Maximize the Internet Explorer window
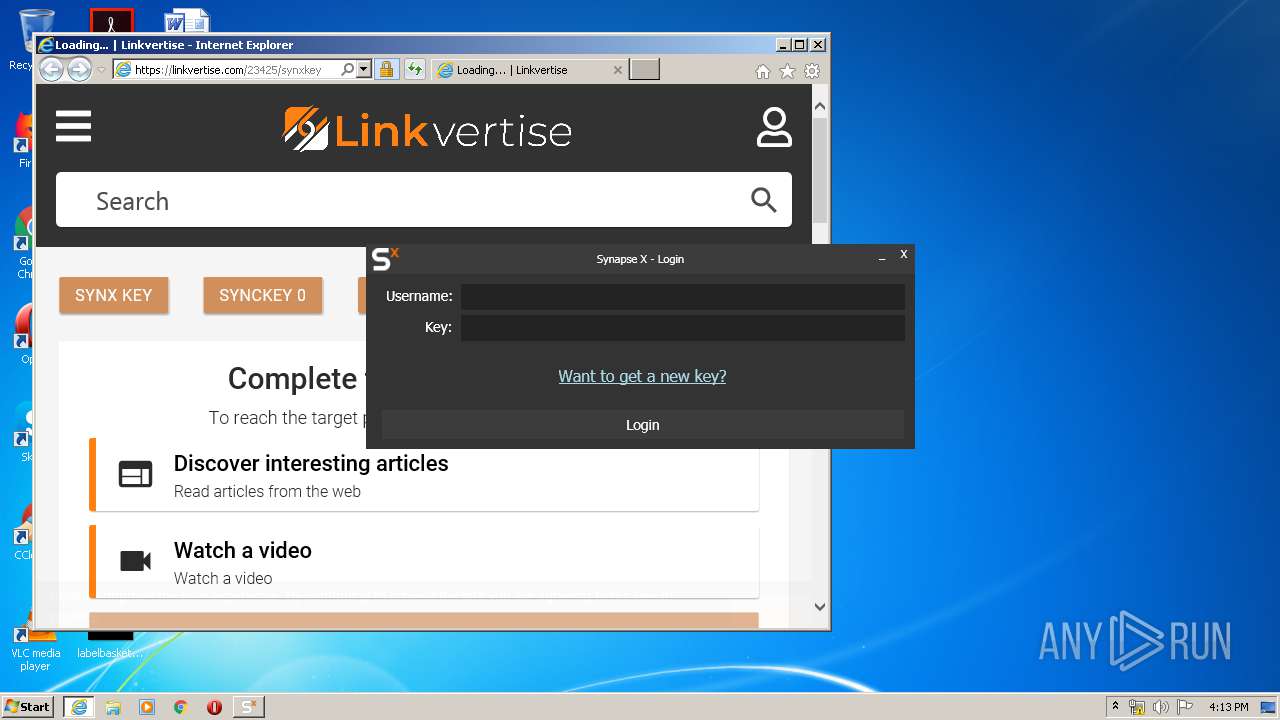 pyautogui.click(x=799, y=44)
